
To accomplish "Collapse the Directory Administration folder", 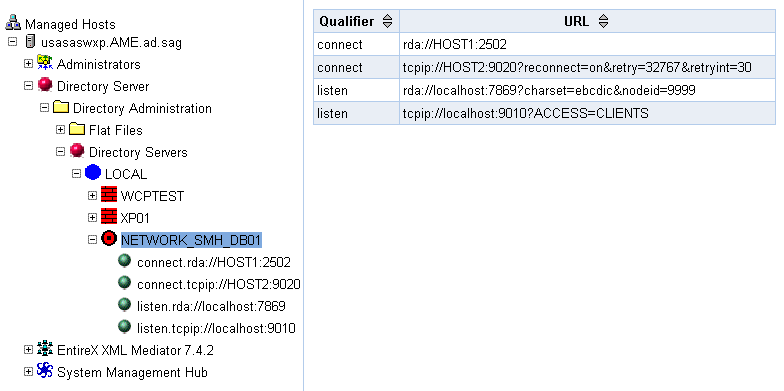I will (44, 108).
